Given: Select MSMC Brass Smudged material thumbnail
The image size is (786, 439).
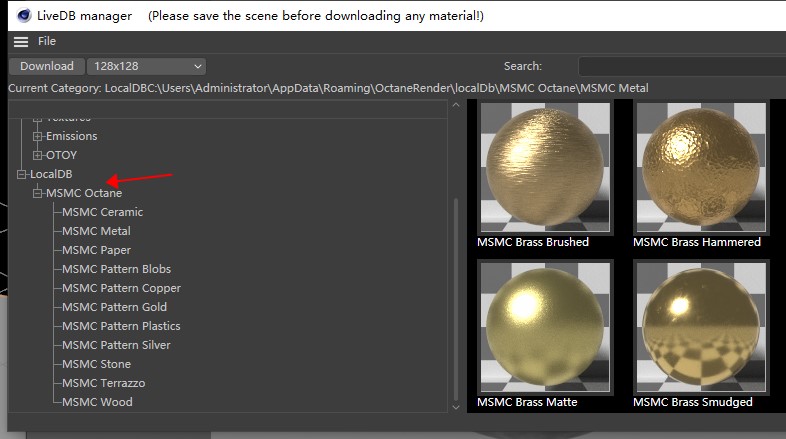Looking at the screenshot, I should pyautogui.click(x=701, y=327).
